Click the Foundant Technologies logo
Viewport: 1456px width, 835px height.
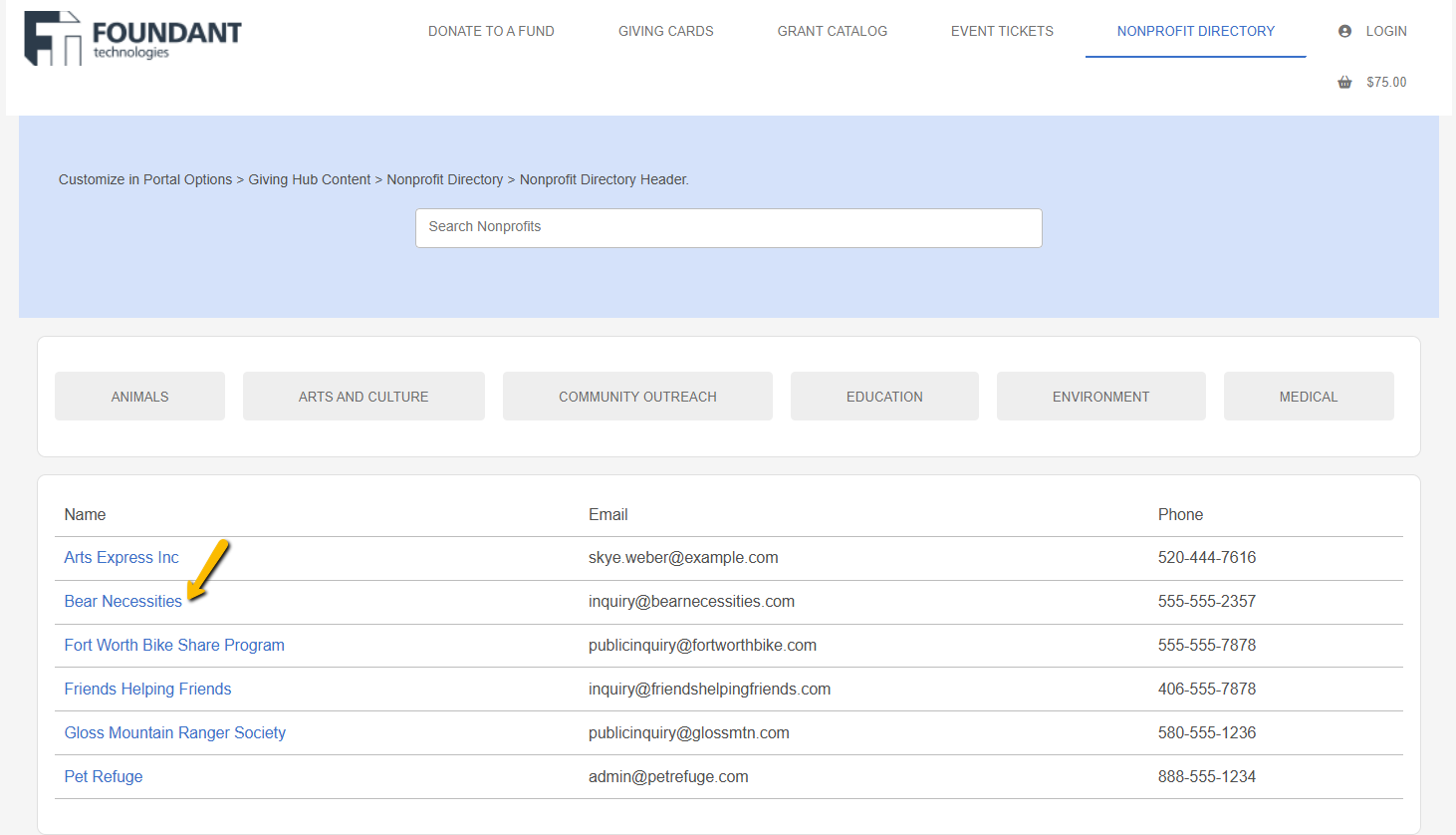click(x=132, y=39)
